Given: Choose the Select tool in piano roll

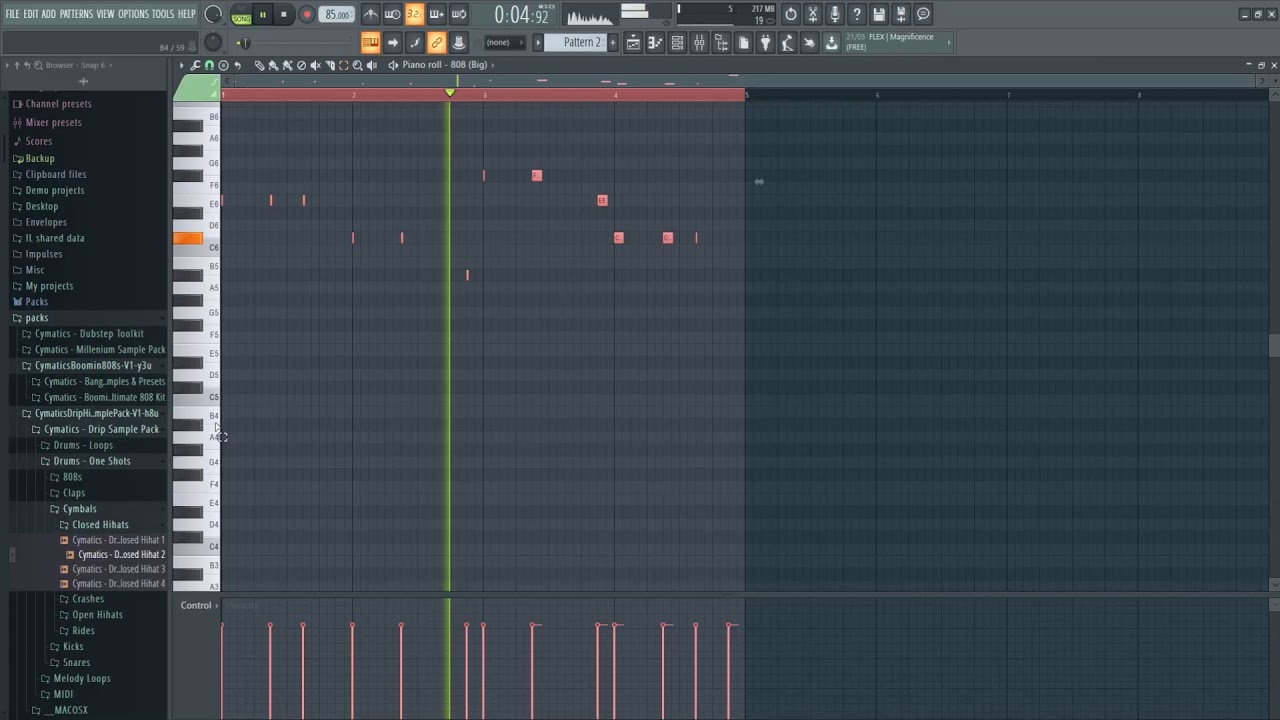Looking at the screenshot, I should 343,65.
